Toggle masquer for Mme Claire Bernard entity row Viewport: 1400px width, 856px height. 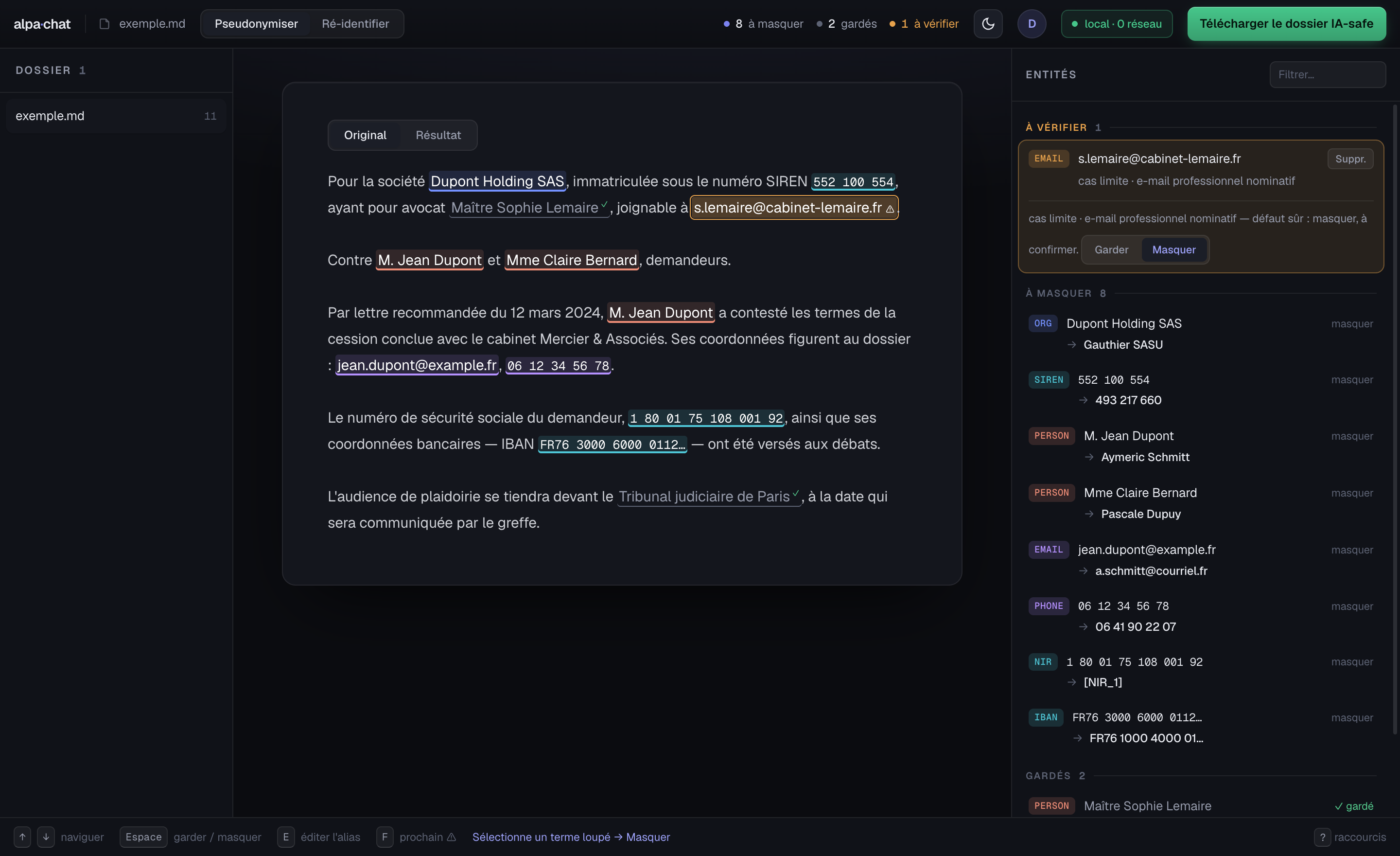1352,493
